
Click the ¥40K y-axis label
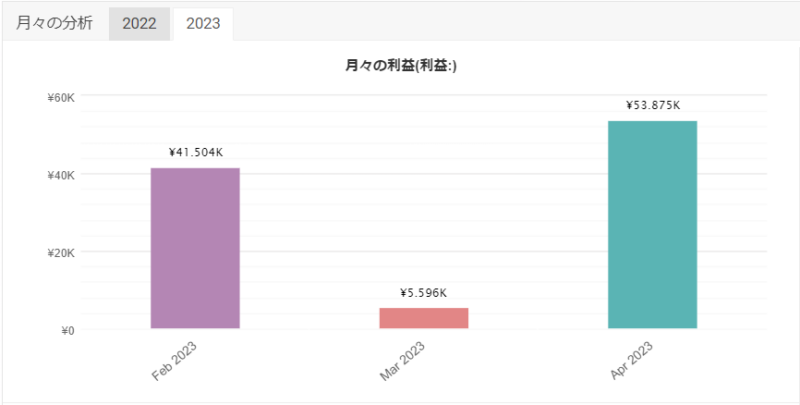coord(61,175)
